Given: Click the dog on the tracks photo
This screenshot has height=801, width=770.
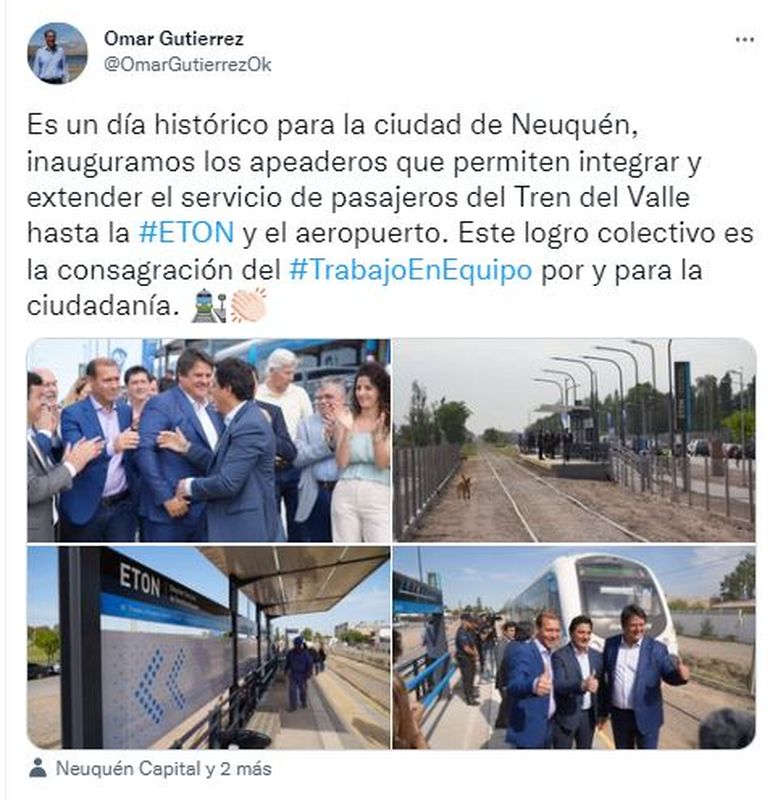Looking at the screenshot, I should [464, 487].
